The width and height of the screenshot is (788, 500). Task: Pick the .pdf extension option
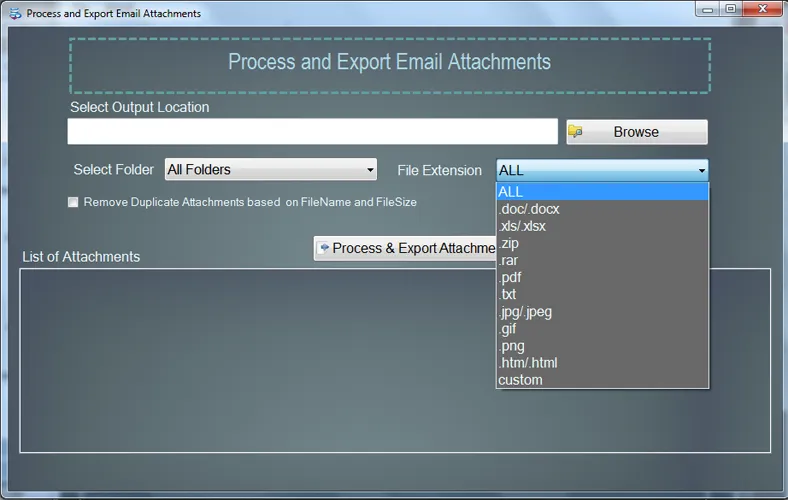coord(602,277)
